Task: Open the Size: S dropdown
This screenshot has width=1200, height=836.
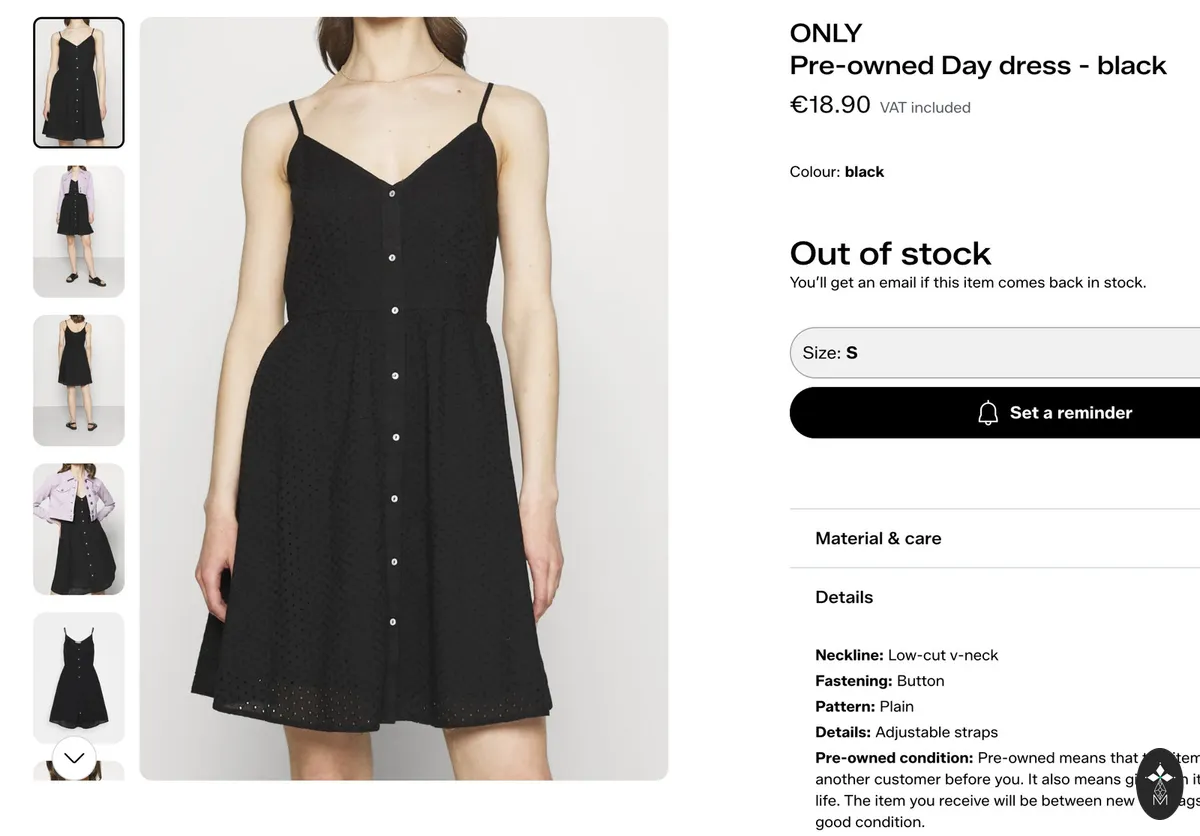Action: [x=995, y=353]
